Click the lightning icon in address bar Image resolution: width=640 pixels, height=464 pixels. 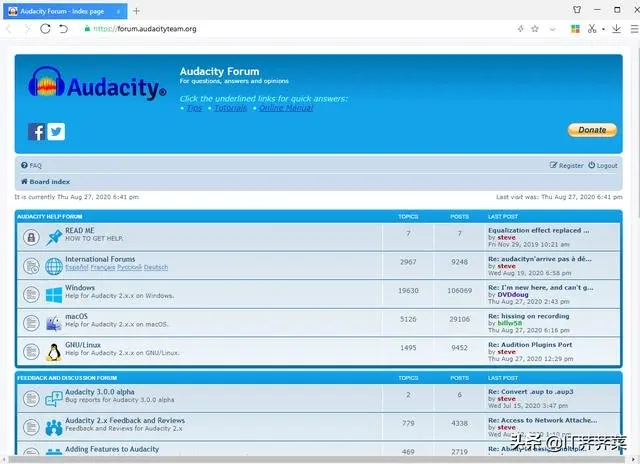point(520,29)
